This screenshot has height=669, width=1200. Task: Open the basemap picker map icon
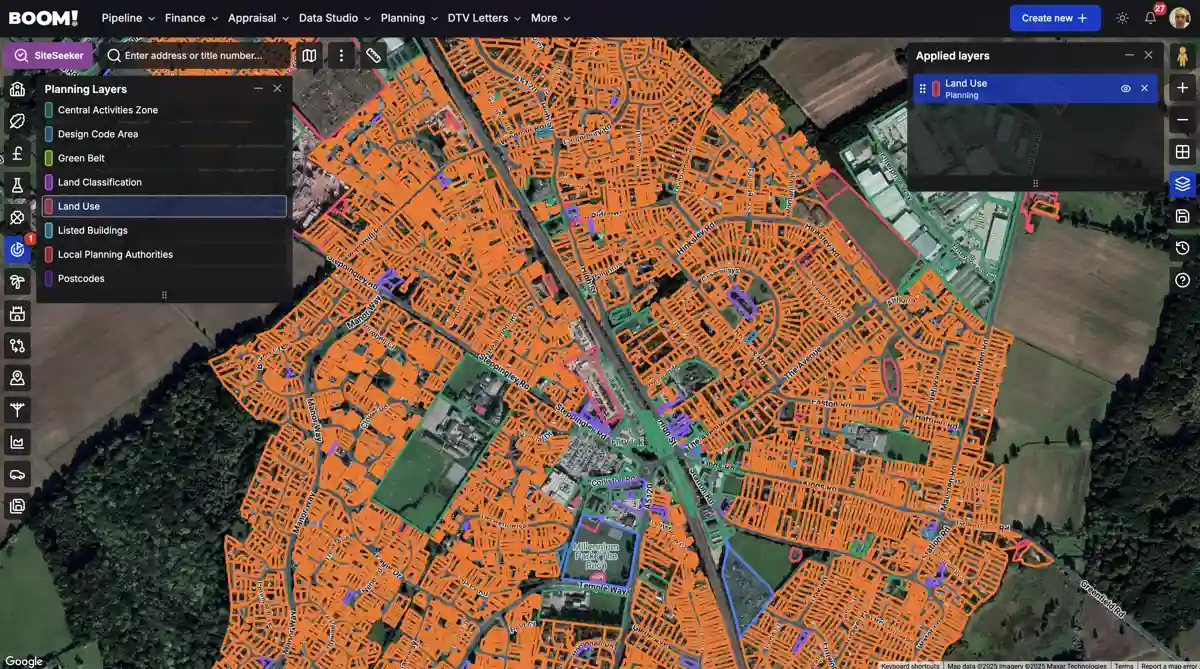tap(310, 55)
